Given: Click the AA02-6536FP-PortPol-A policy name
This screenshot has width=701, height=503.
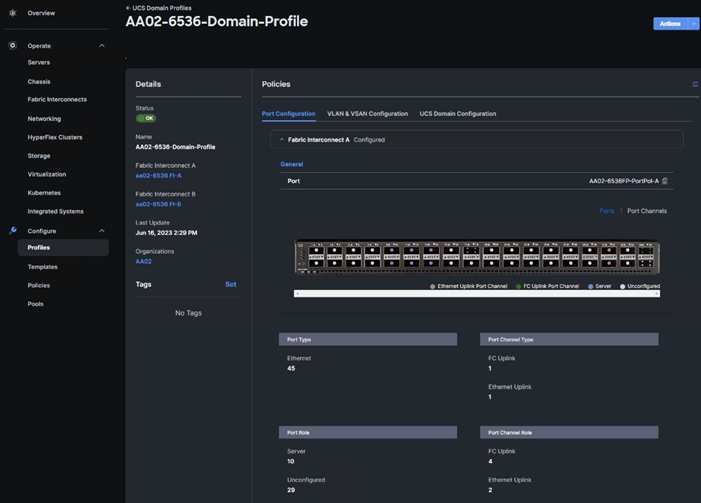Looking at the screenshot, I should pos(624,181).
